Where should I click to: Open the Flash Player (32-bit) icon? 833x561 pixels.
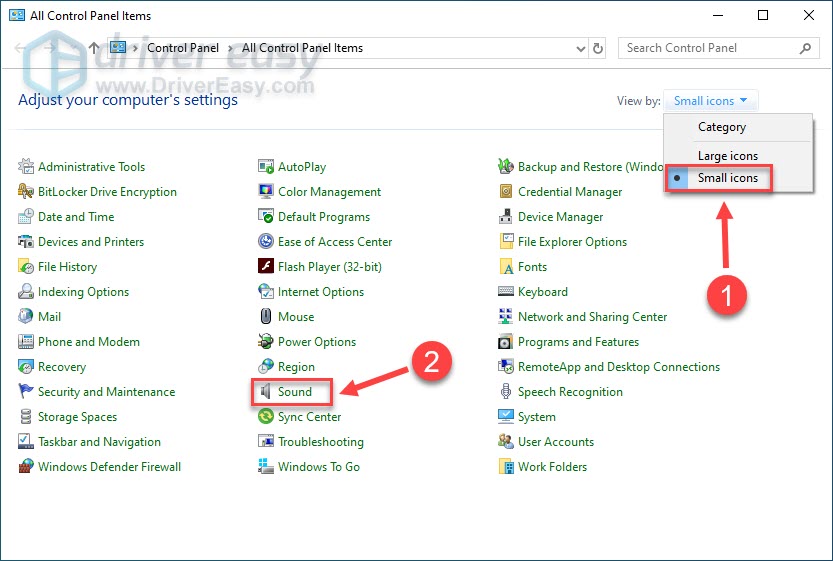[266, 267]
